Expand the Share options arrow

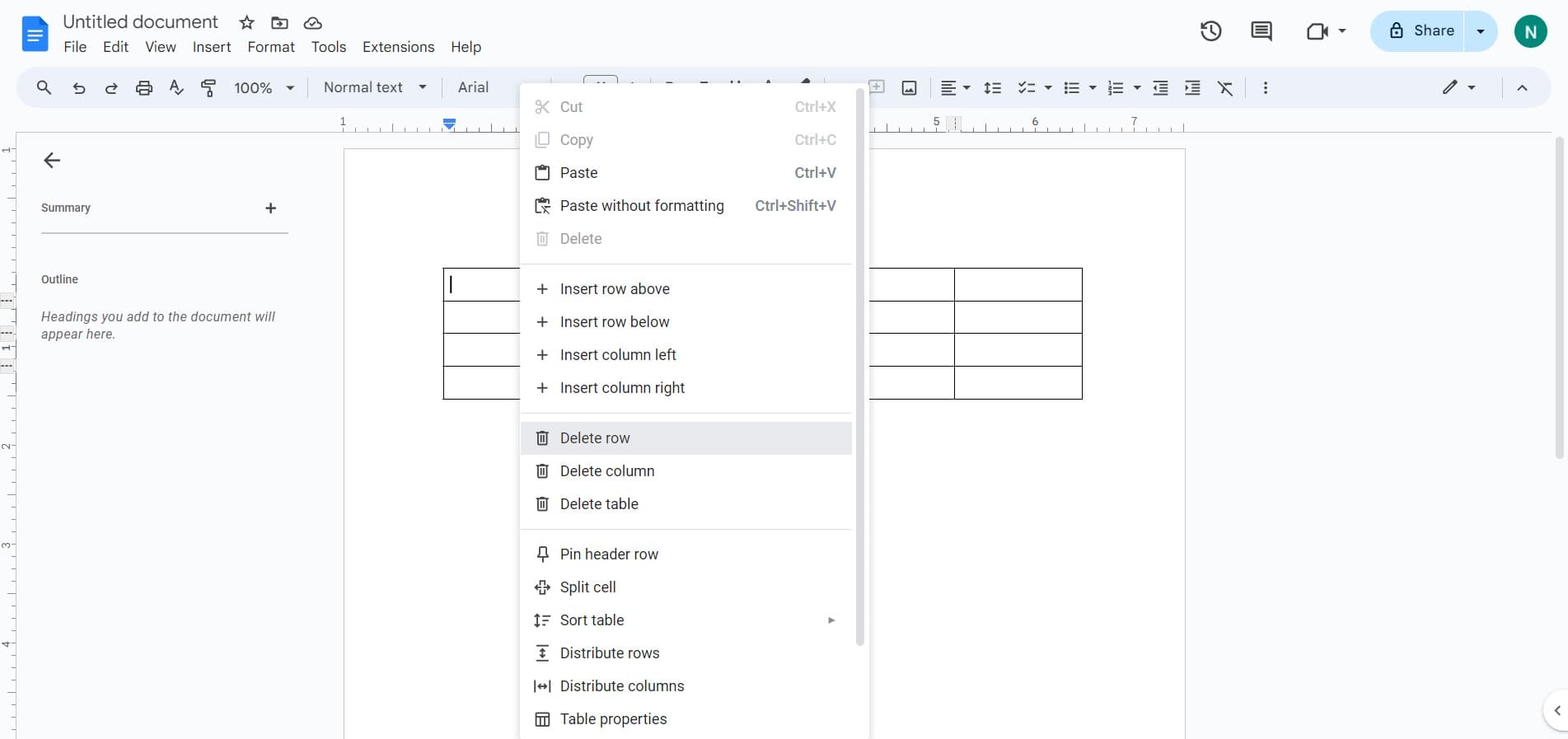(x=1481, y=31)
